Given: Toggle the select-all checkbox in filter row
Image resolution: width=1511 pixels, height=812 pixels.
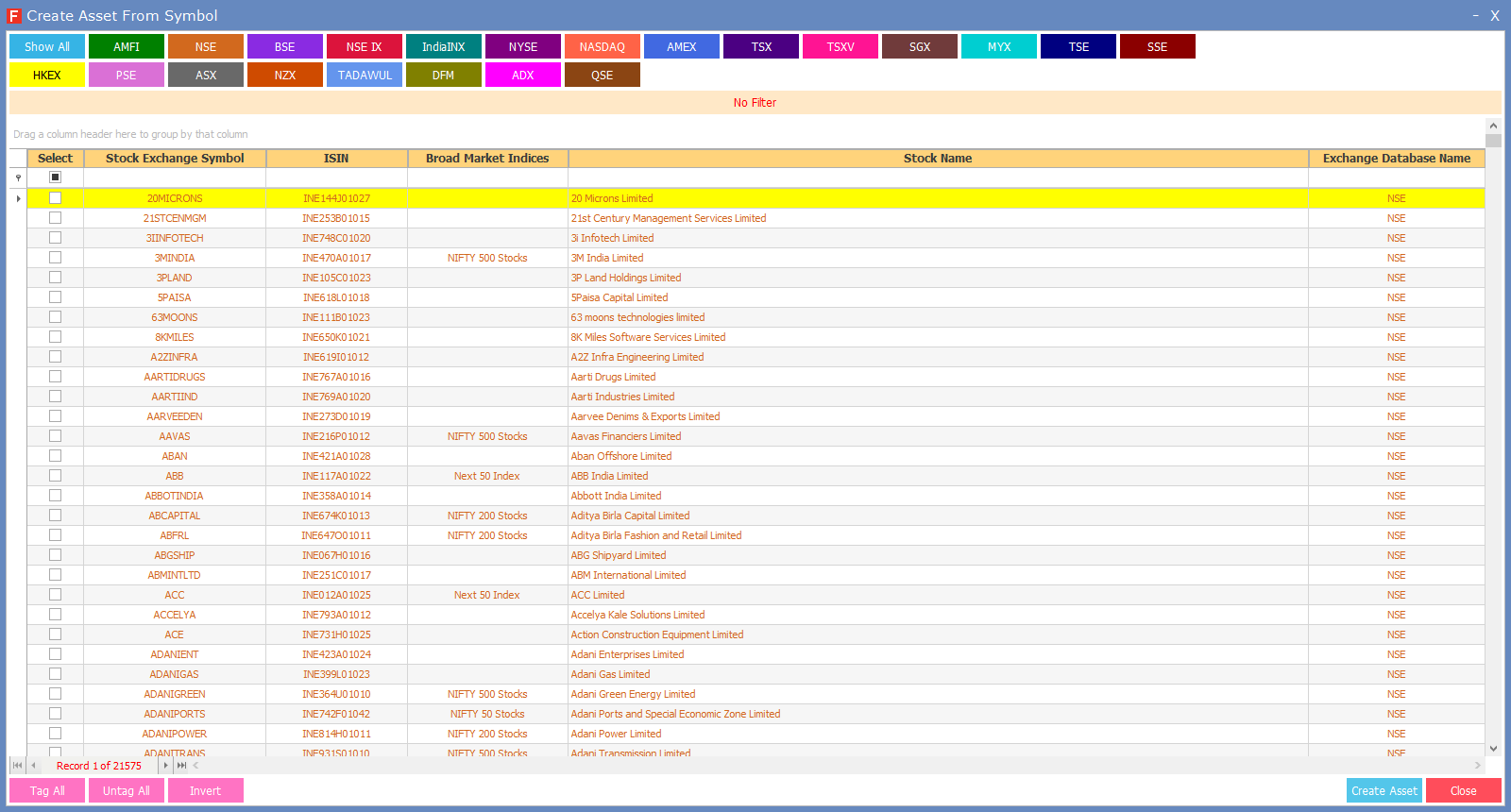Looking at the screenshot, I should pyautogui.click(x=55, y=178).
